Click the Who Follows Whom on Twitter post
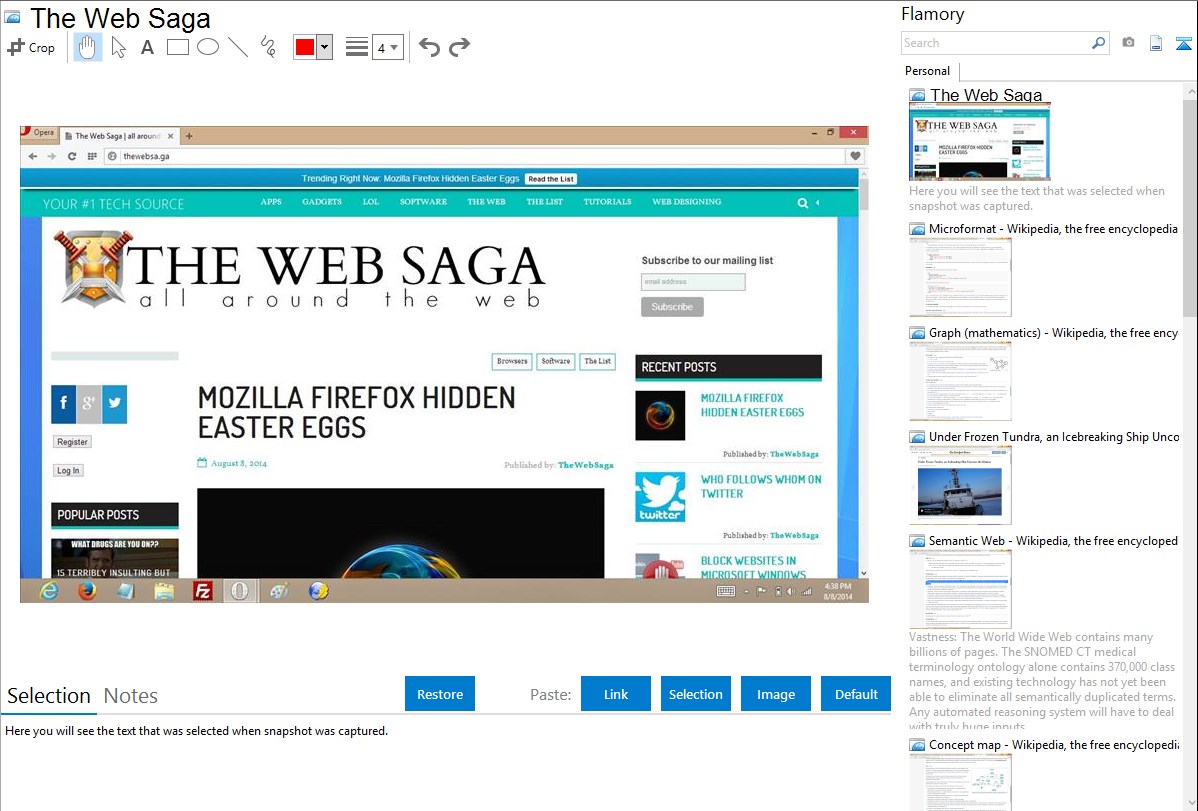 761,487
